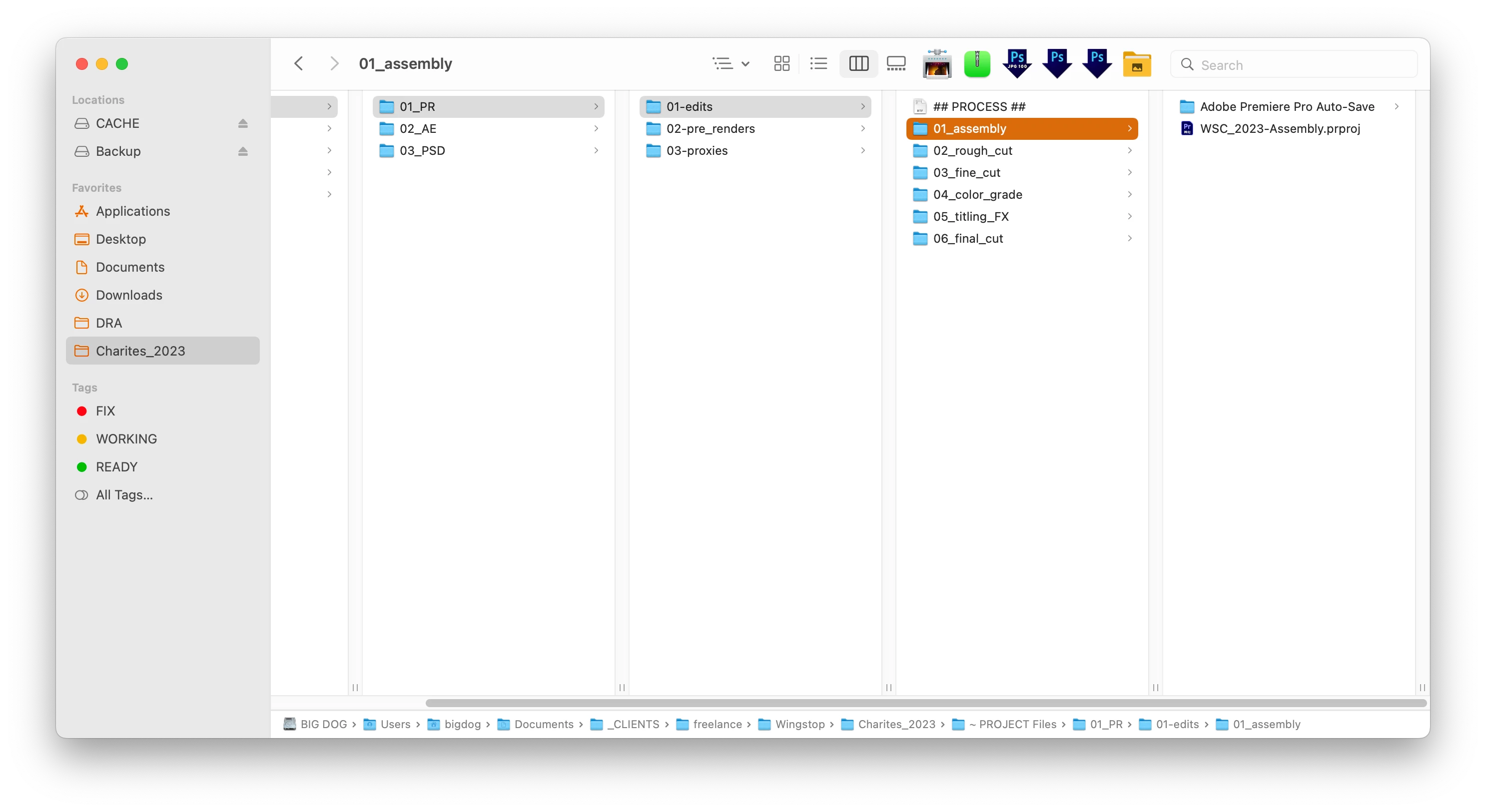Filter by the green READY tag
The width and height of the screenshot is (1486, 812).
116,467
